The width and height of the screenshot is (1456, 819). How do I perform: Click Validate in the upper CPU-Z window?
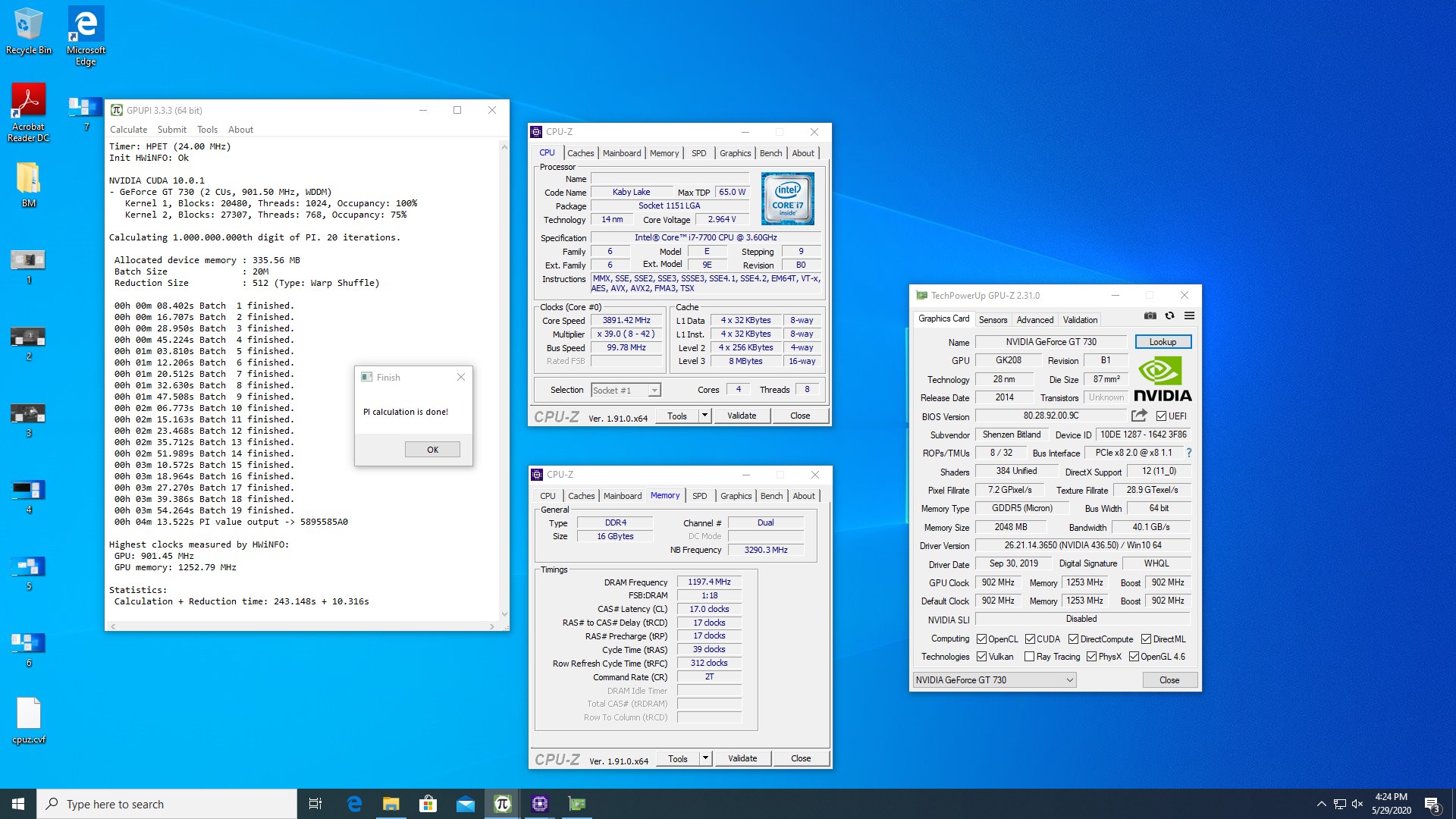tap(742, 416)
